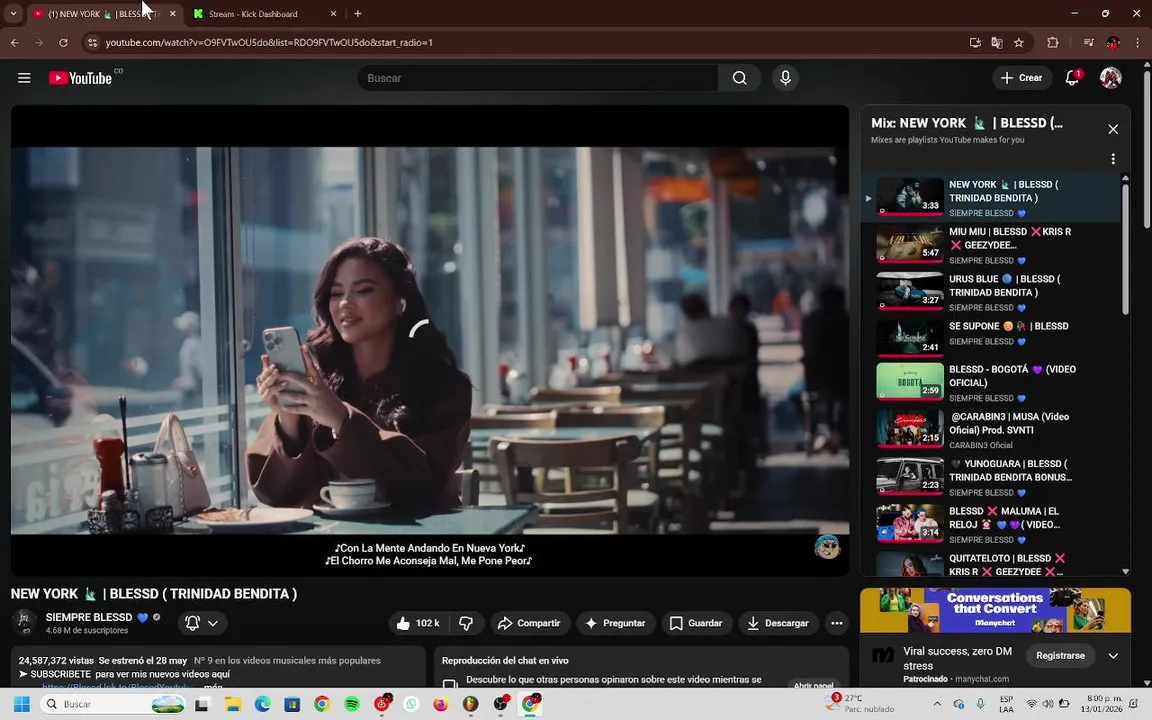
Task: Click the browser address bar URL
Action: tap(269, 43)
